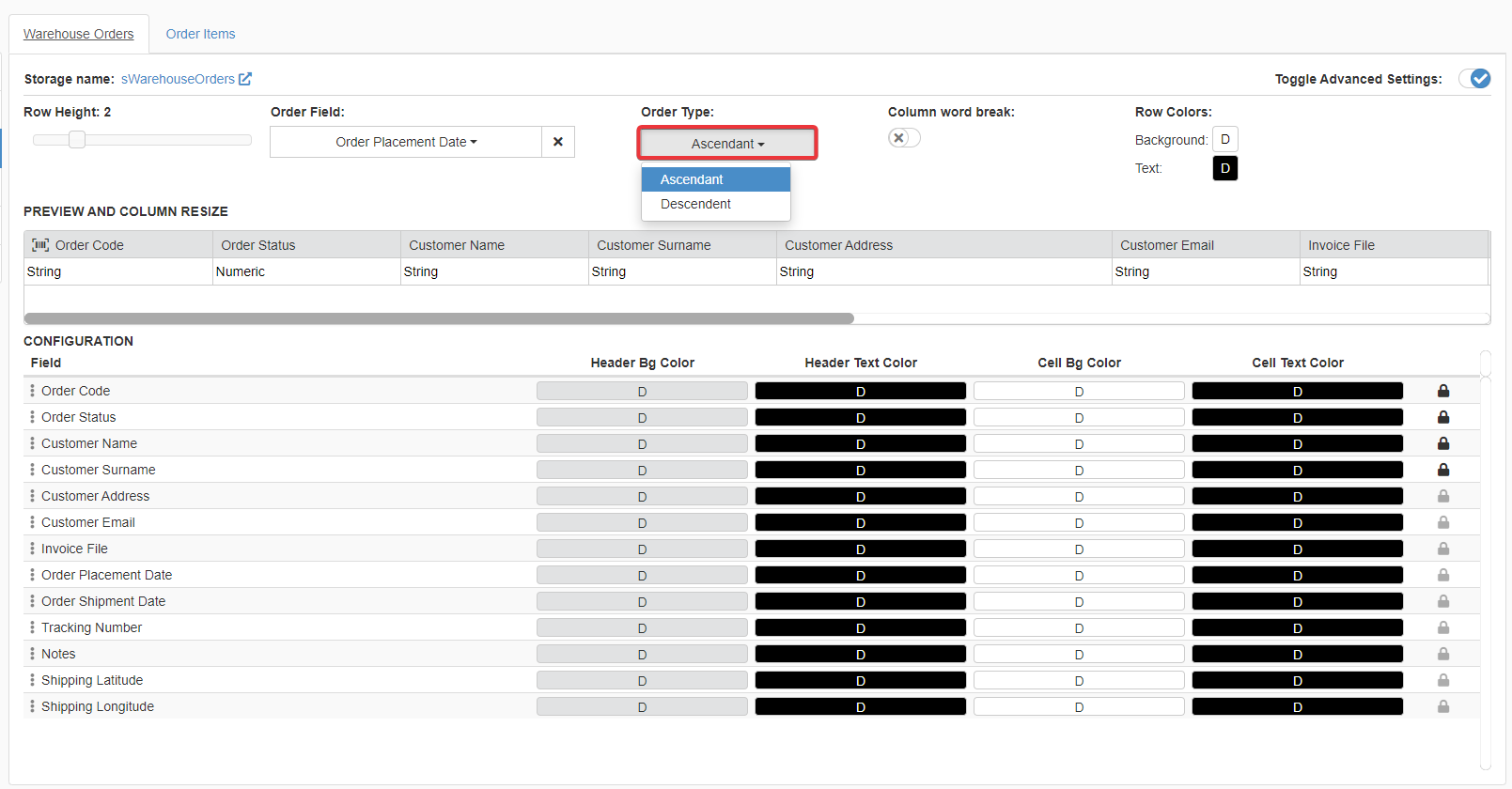Grab the drag handle for Order Status

(32, 417)
